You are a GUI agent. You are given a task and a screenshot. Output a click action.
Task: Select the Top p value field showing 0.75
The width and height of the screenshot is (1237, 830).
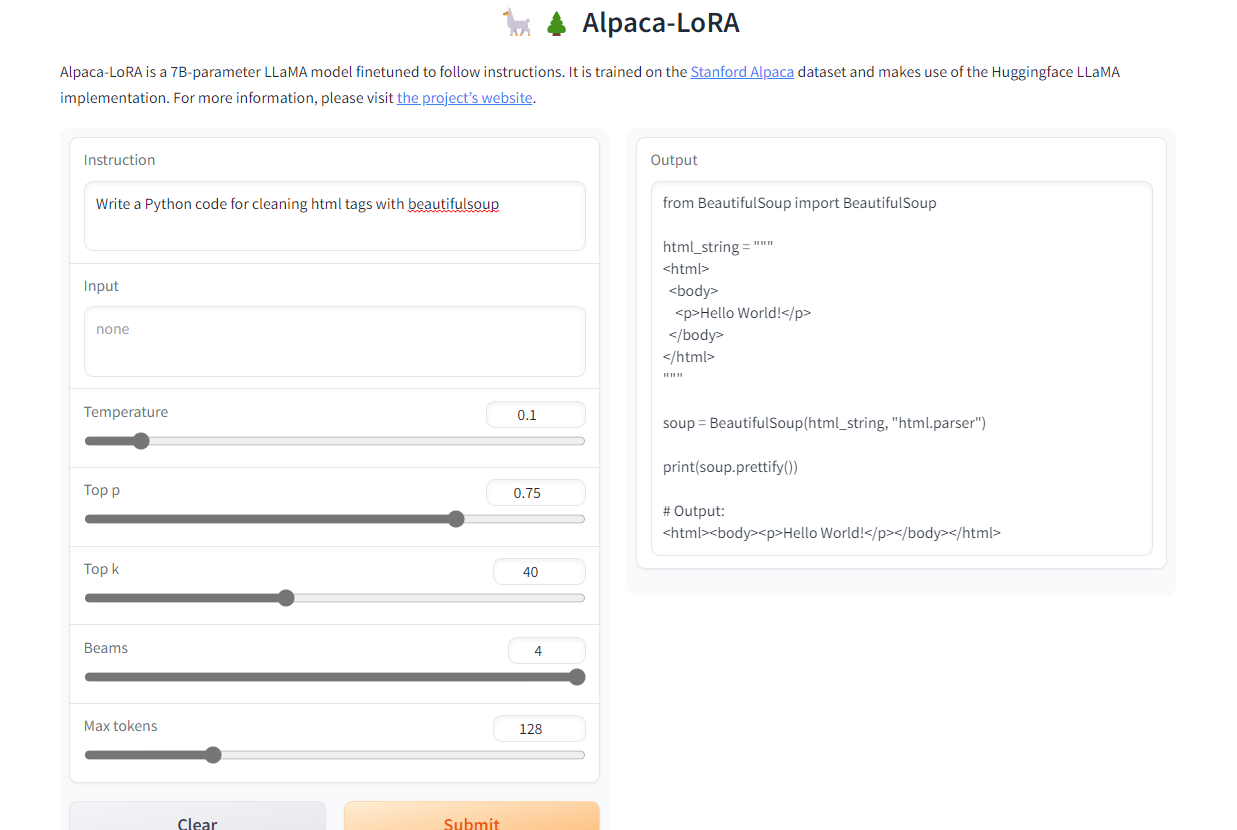pos(535,492)
